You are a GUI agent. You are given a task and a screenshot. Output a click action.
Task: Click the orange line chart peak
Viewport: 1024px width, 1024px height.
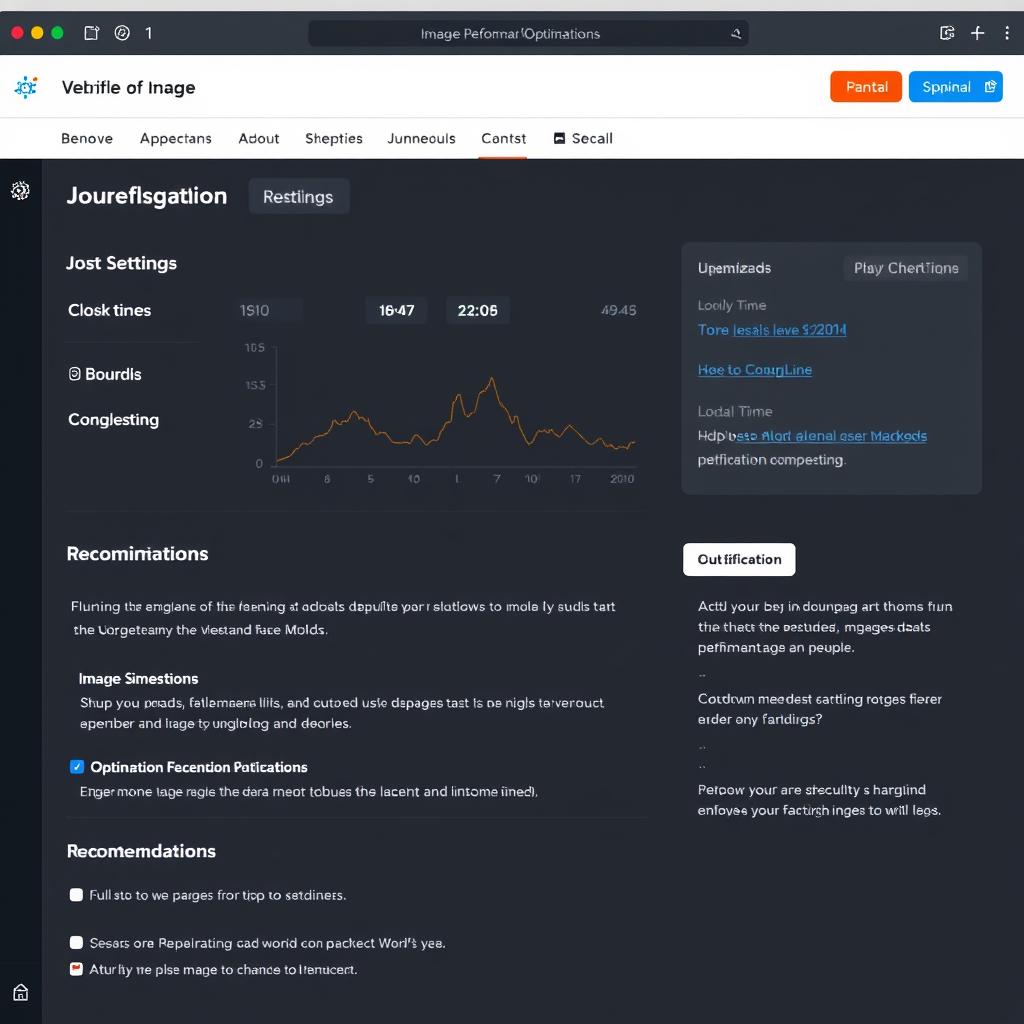click(x=492, y=379)
